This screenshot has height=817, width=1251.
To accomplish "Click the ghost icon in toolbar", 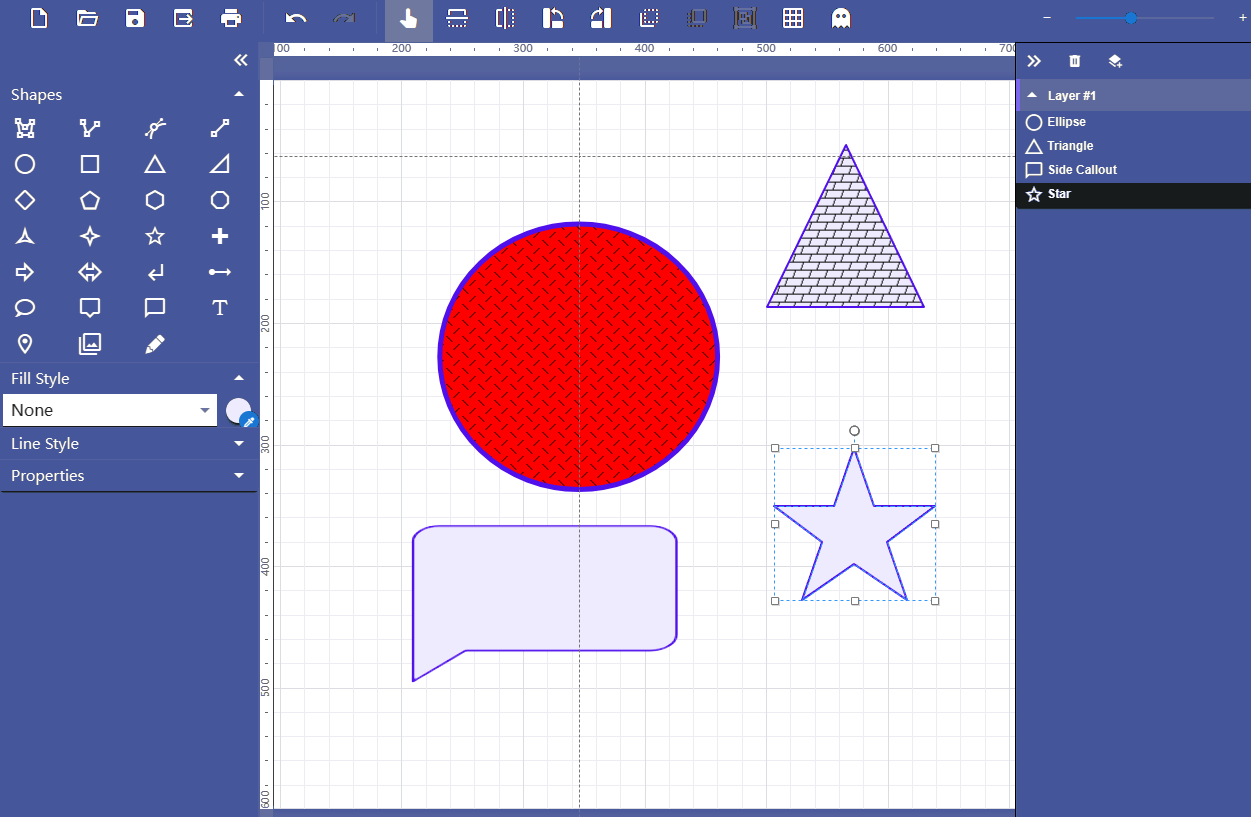I will 841,18.
